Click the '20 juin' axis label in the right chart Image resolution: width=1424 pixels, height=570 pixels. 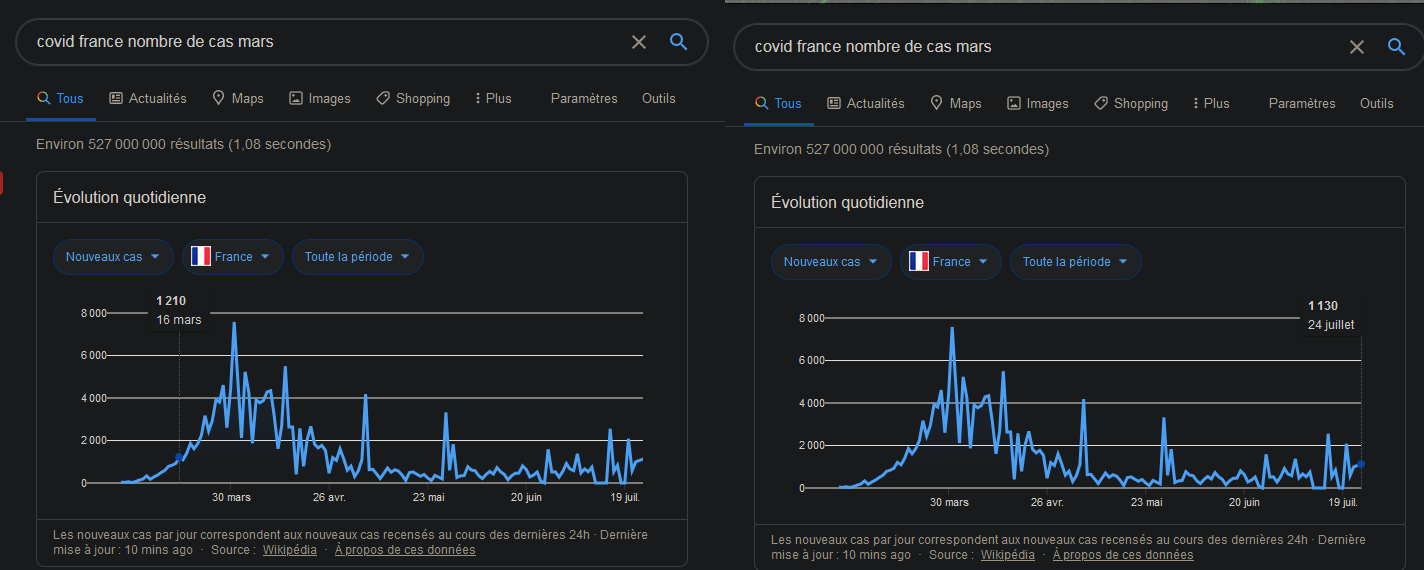pos(1242,502)
